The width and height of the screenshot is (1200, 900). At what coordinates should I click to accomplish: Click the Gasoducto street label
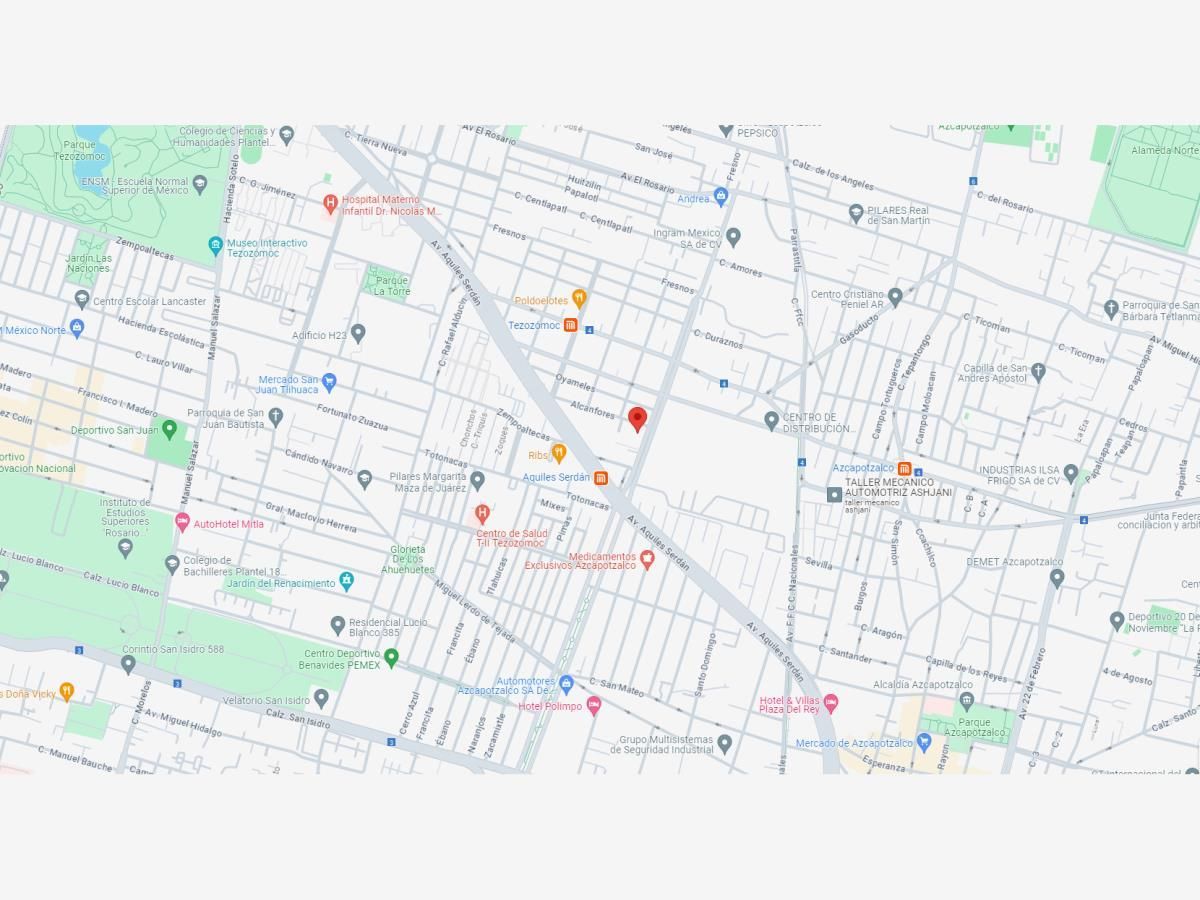(858, 329)
